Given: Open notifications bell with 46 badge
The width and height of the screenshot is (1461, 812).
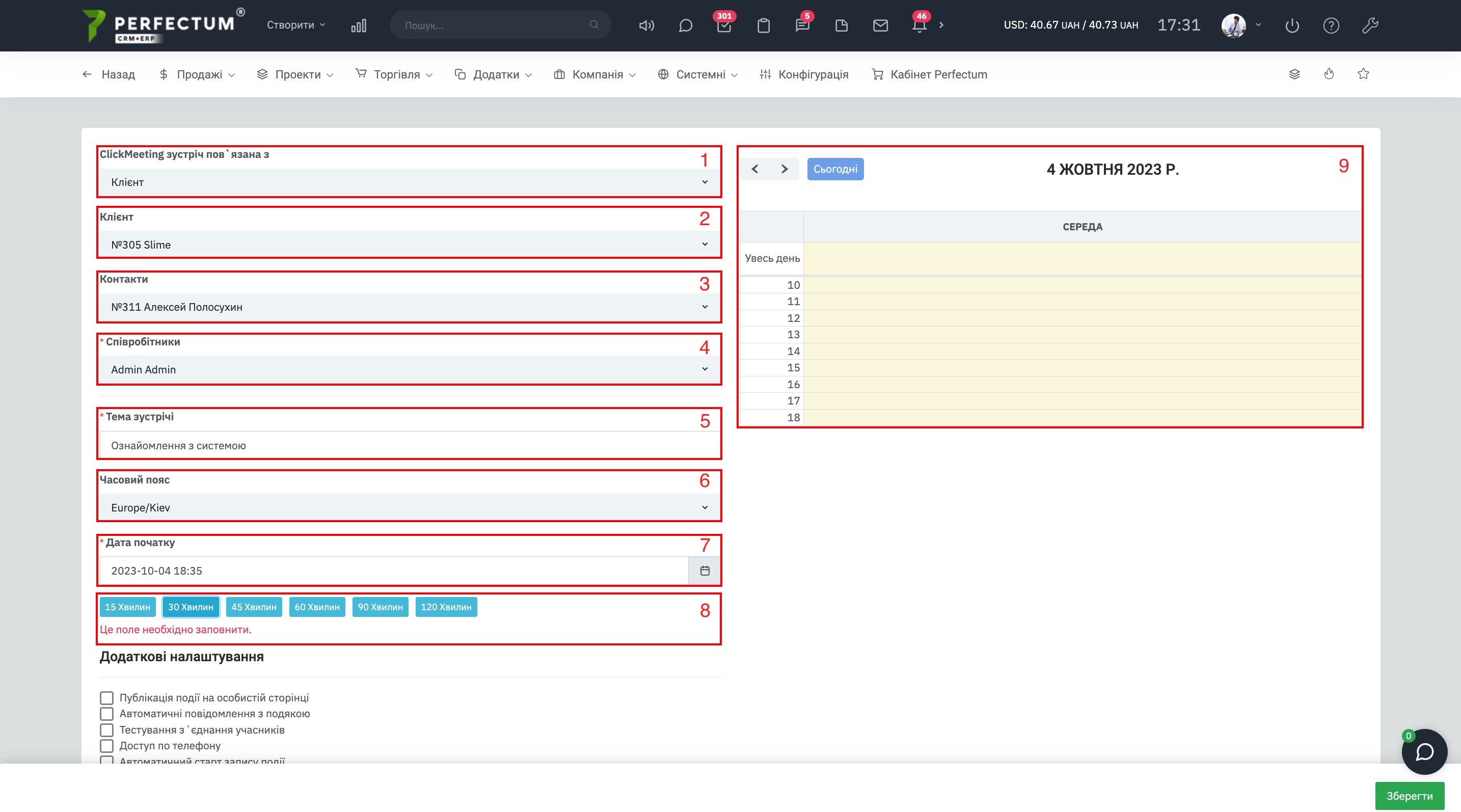Looking at the screenshot, I should (x=919, y=25).
